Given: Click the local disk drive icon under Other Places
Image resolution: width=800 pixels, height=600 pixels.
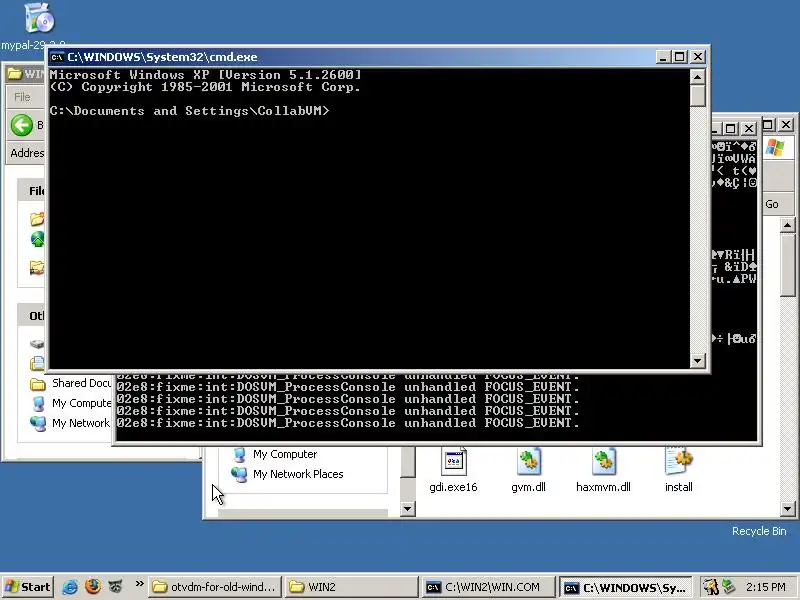Looking at the screenshot, I should [37, 344].
